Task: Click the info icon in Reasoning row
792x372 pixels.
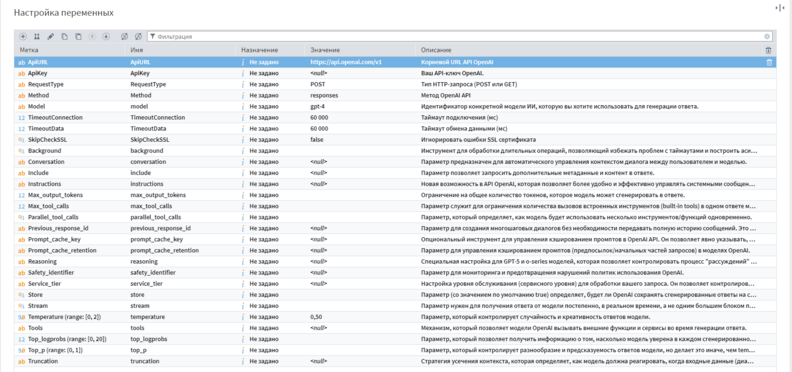Action: click(242, 261)
